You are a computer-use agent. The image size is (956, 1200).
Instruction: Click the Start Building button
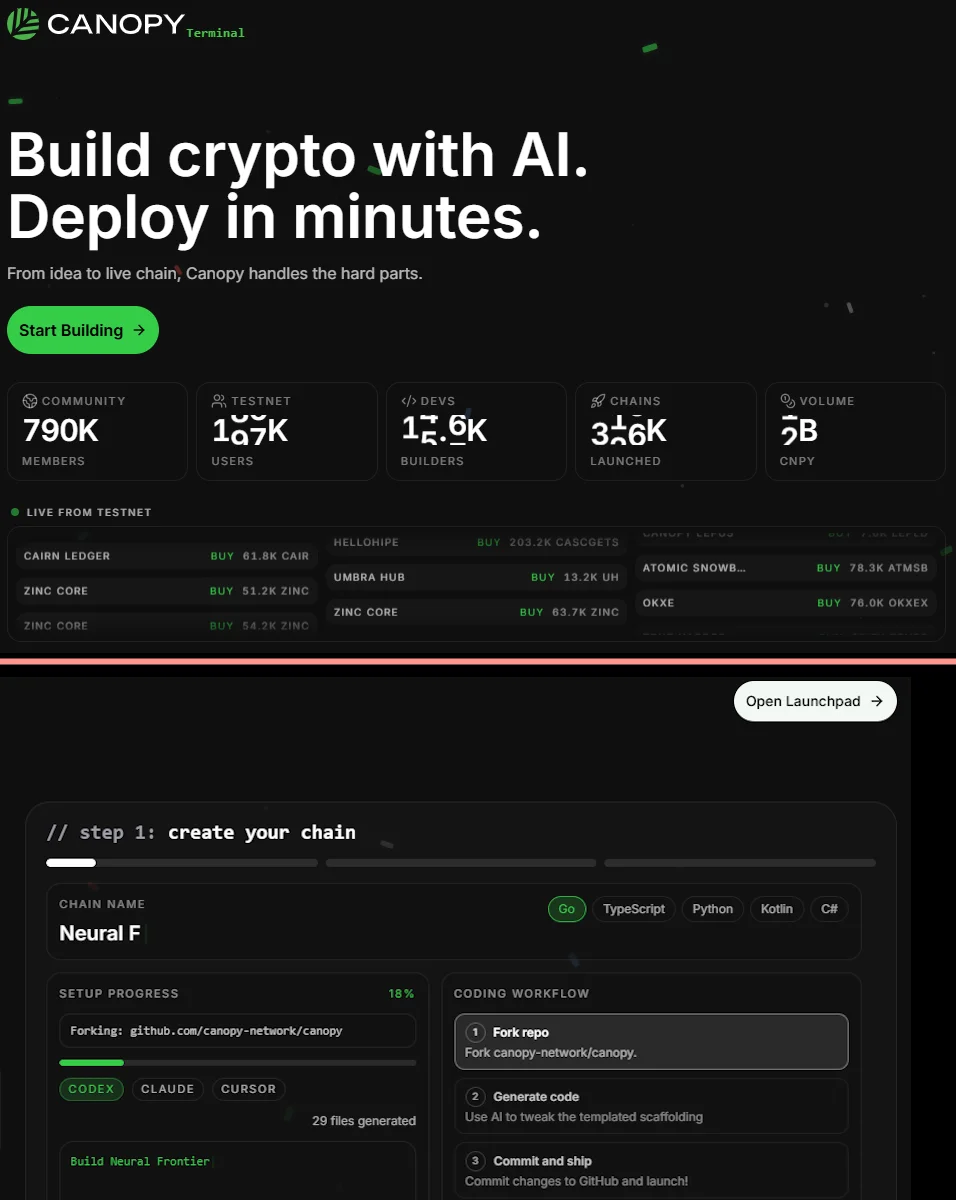point(83,330)
